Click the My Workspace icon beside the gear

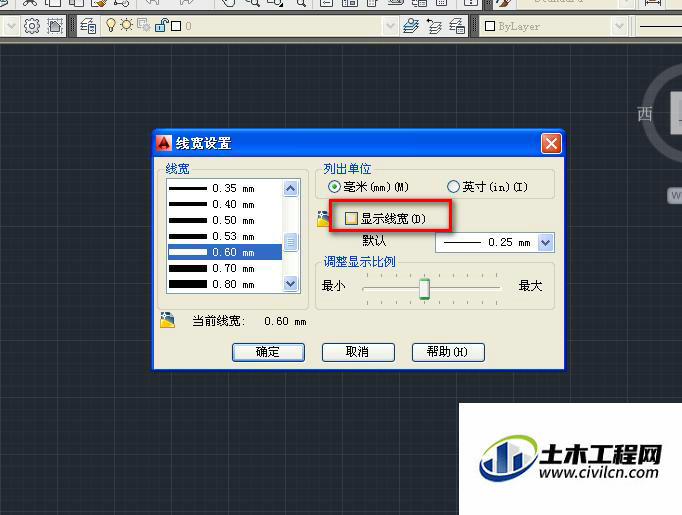click(55, 26)
